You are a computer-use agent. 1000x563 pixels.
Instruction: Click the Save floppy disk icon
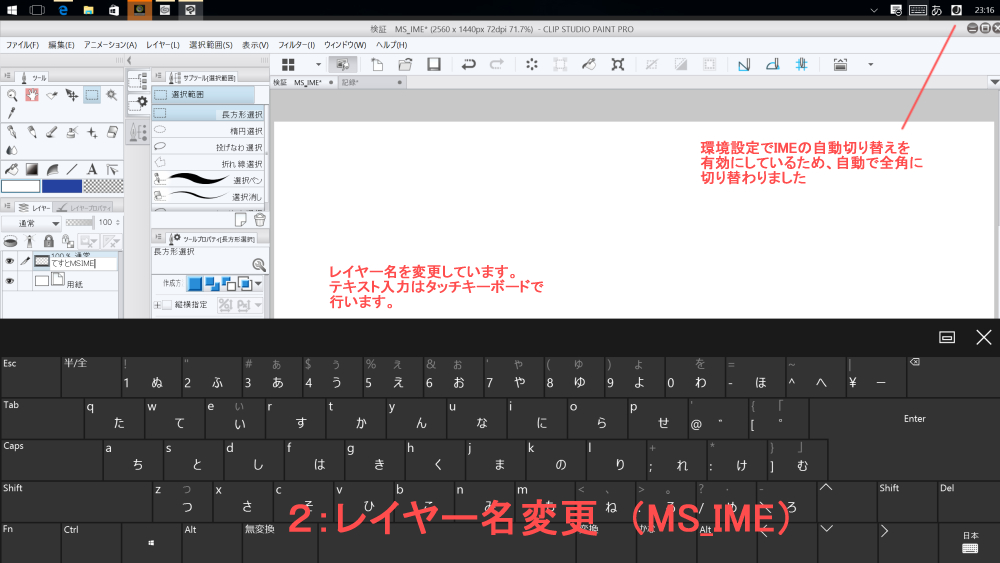[x=434, y=64]
